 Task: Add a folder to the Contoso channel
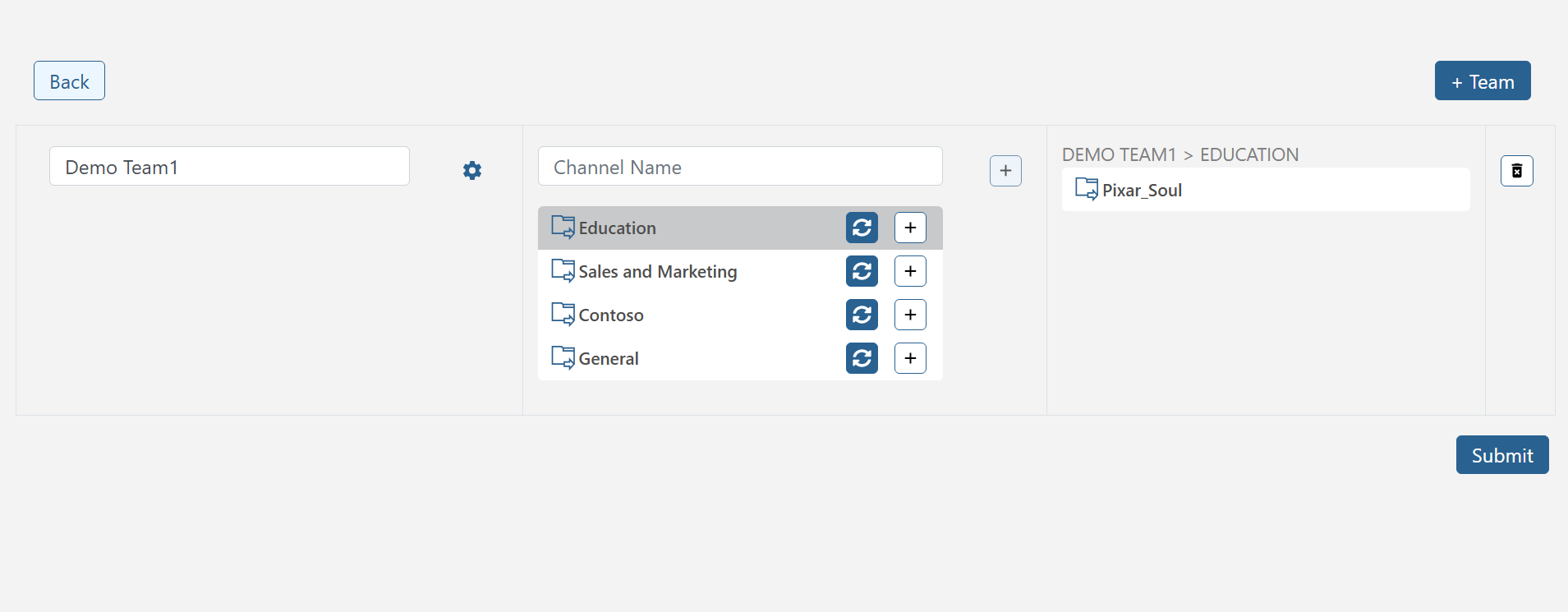910,315
